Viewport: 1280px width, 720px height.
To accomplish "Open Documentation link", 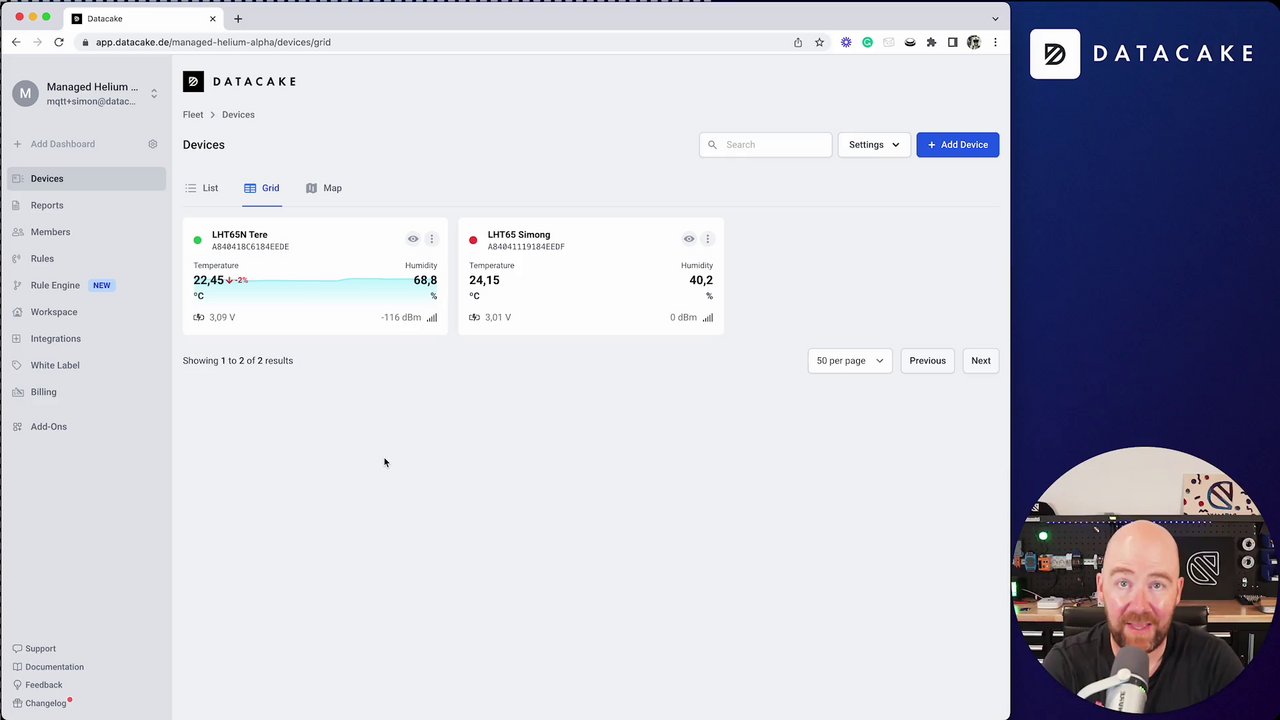I will (48, 667).
